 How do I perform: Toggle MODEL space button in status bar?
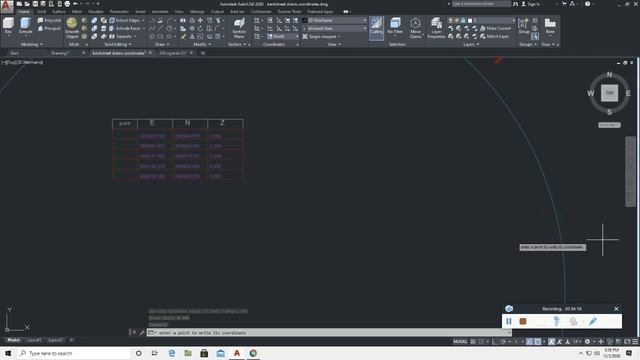coord(460,342)
